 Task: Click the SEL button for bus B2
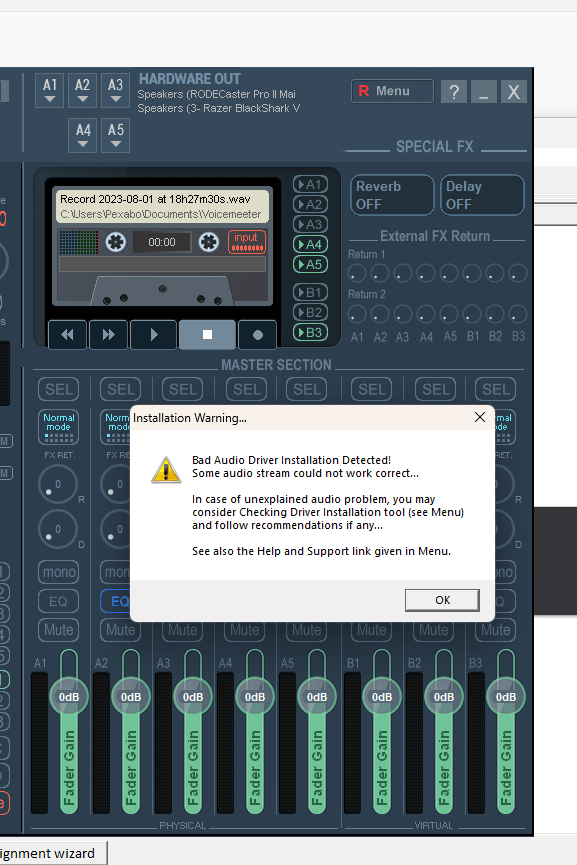[436, 389]
